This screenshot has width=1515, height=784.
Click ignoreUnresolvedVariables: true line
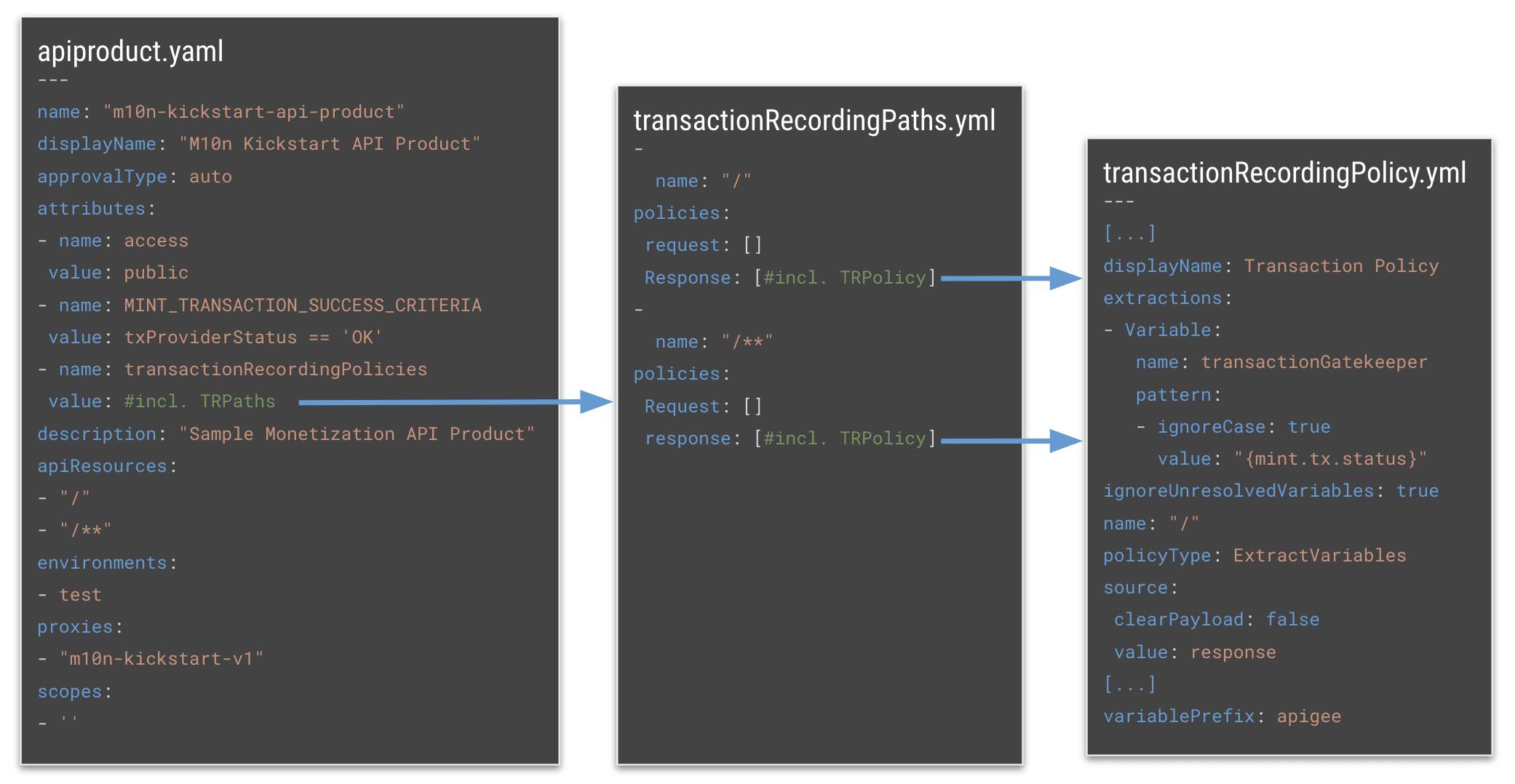tap(1271, 491)
